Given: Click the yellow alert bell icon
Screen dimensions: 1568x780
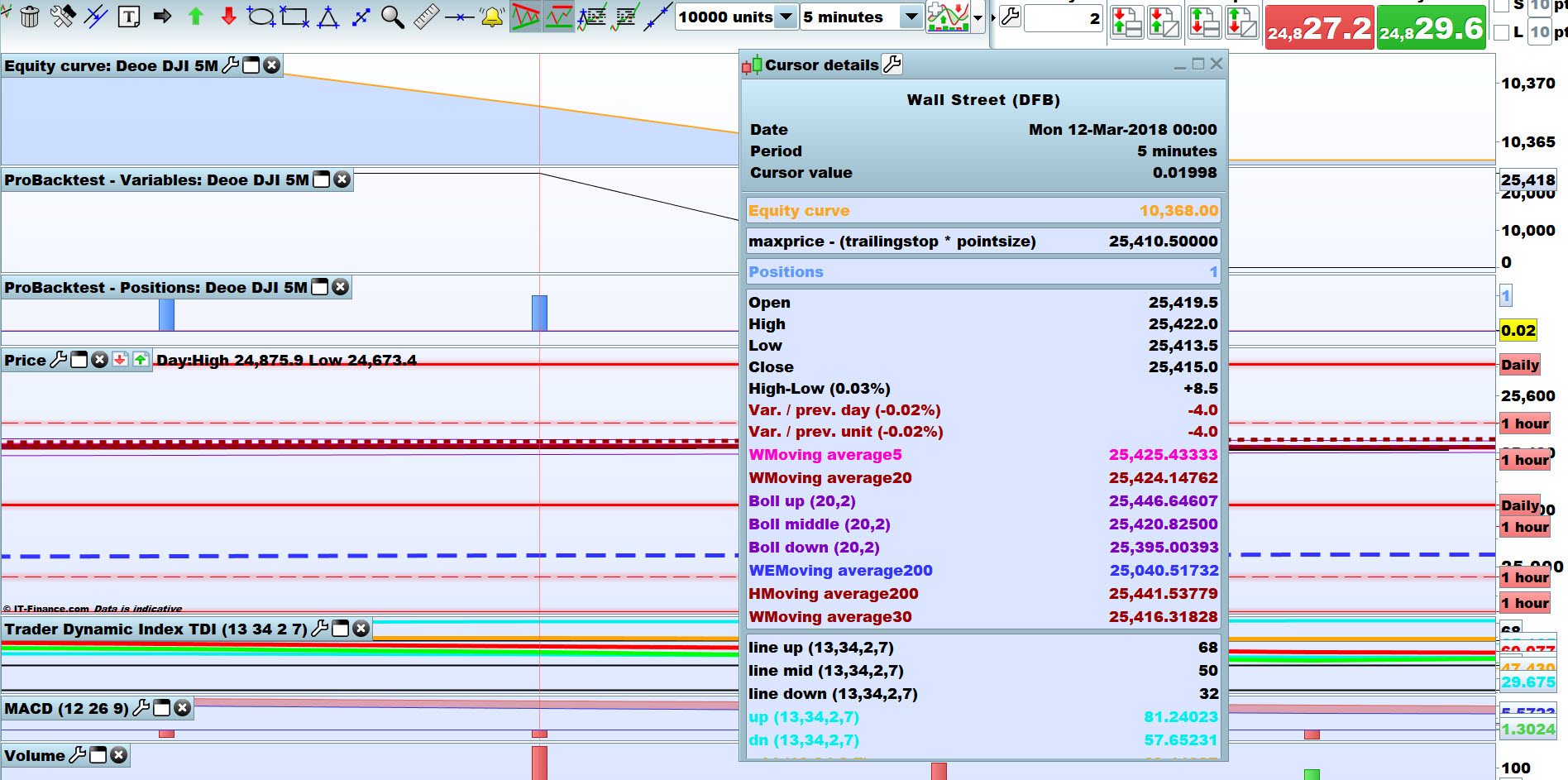Looking at the screenshot, I should (x=492, y=17).
